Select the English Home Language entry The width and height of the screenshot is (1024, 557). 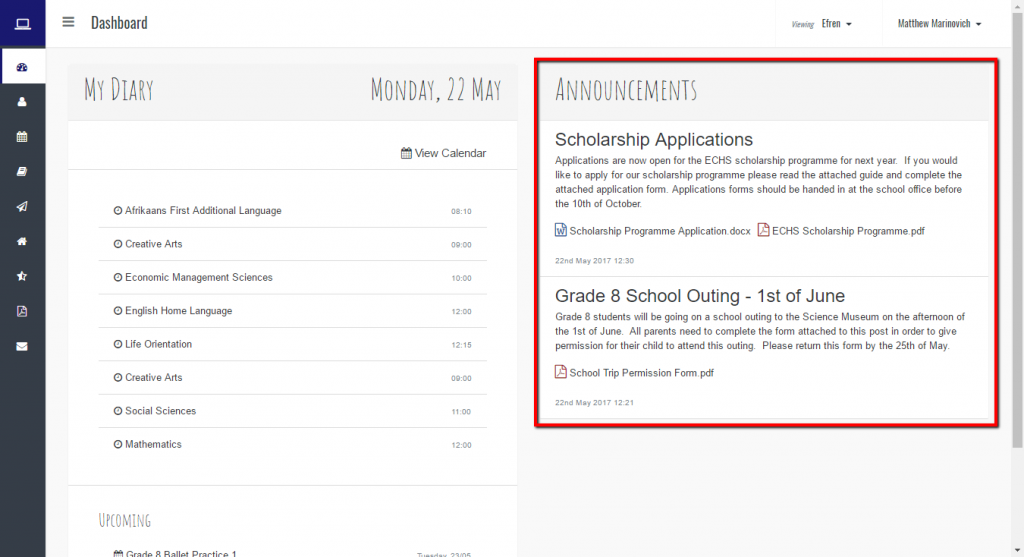[293, 311]
